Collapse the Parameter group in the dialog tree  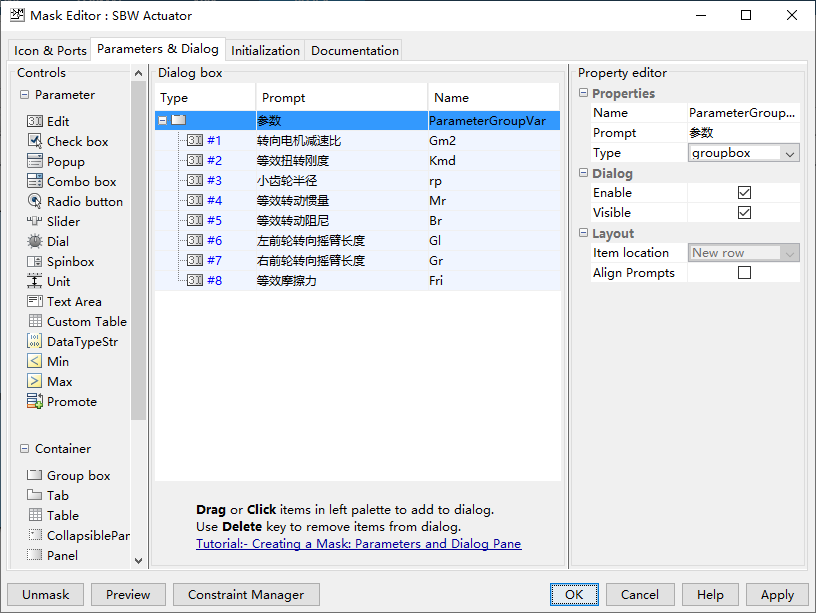pos(161,120)
